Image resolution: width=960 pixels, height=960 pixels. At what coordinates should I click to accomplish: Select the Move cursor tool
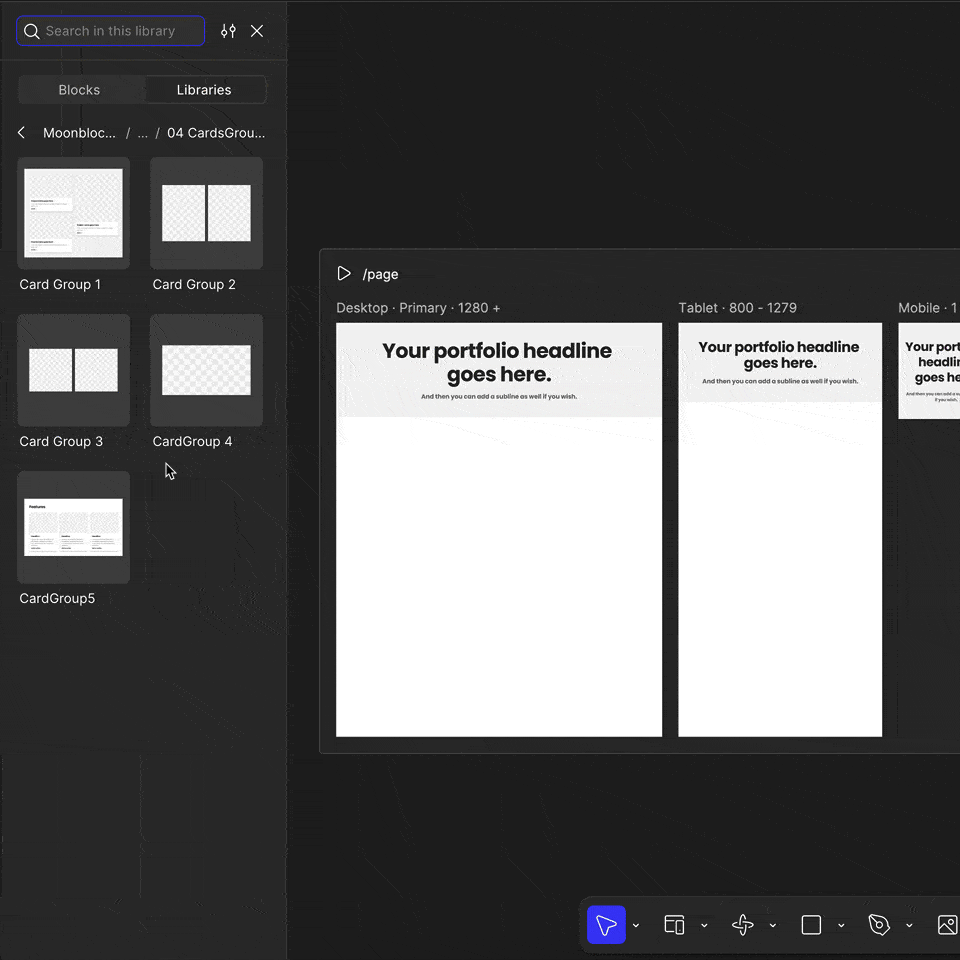click(606, 924)
